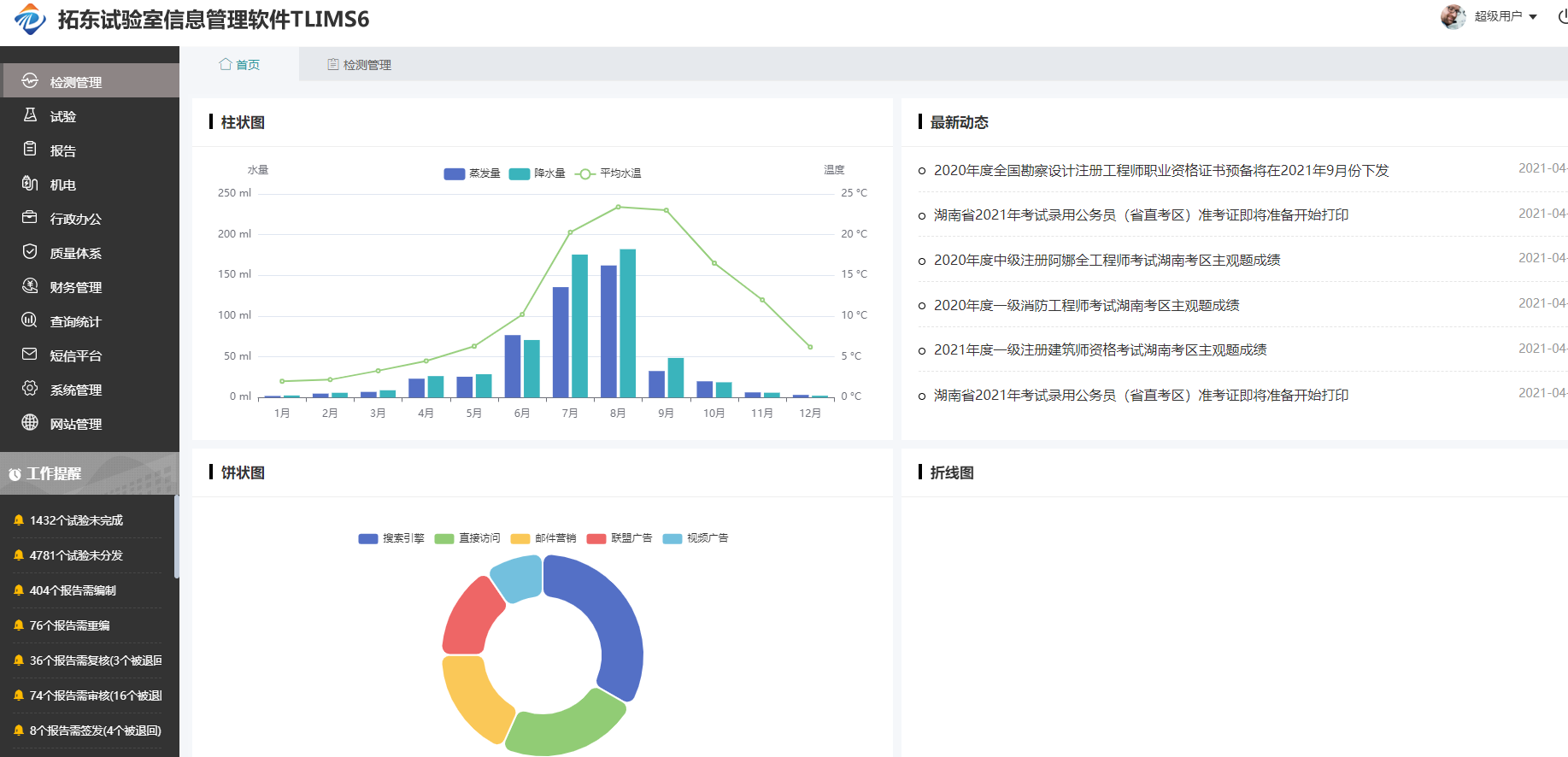The height and width of the screenshot is (757, 1568).
Task: Open the 超级用户 dropdown arrow
Action: click(x=1533, y=17)
